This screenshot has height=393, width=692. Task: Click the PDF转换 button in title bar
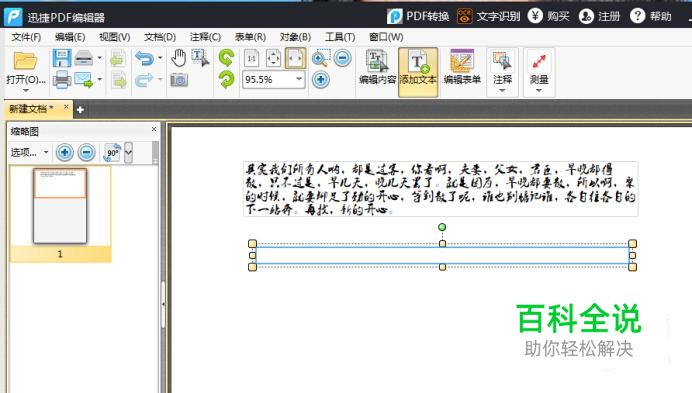point(417,16)
